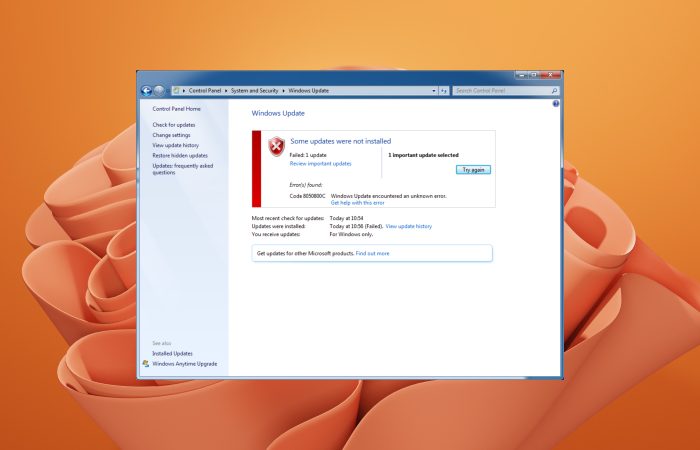
Task: Select the System and Security breadcrumb
Action: pos(254,91)
